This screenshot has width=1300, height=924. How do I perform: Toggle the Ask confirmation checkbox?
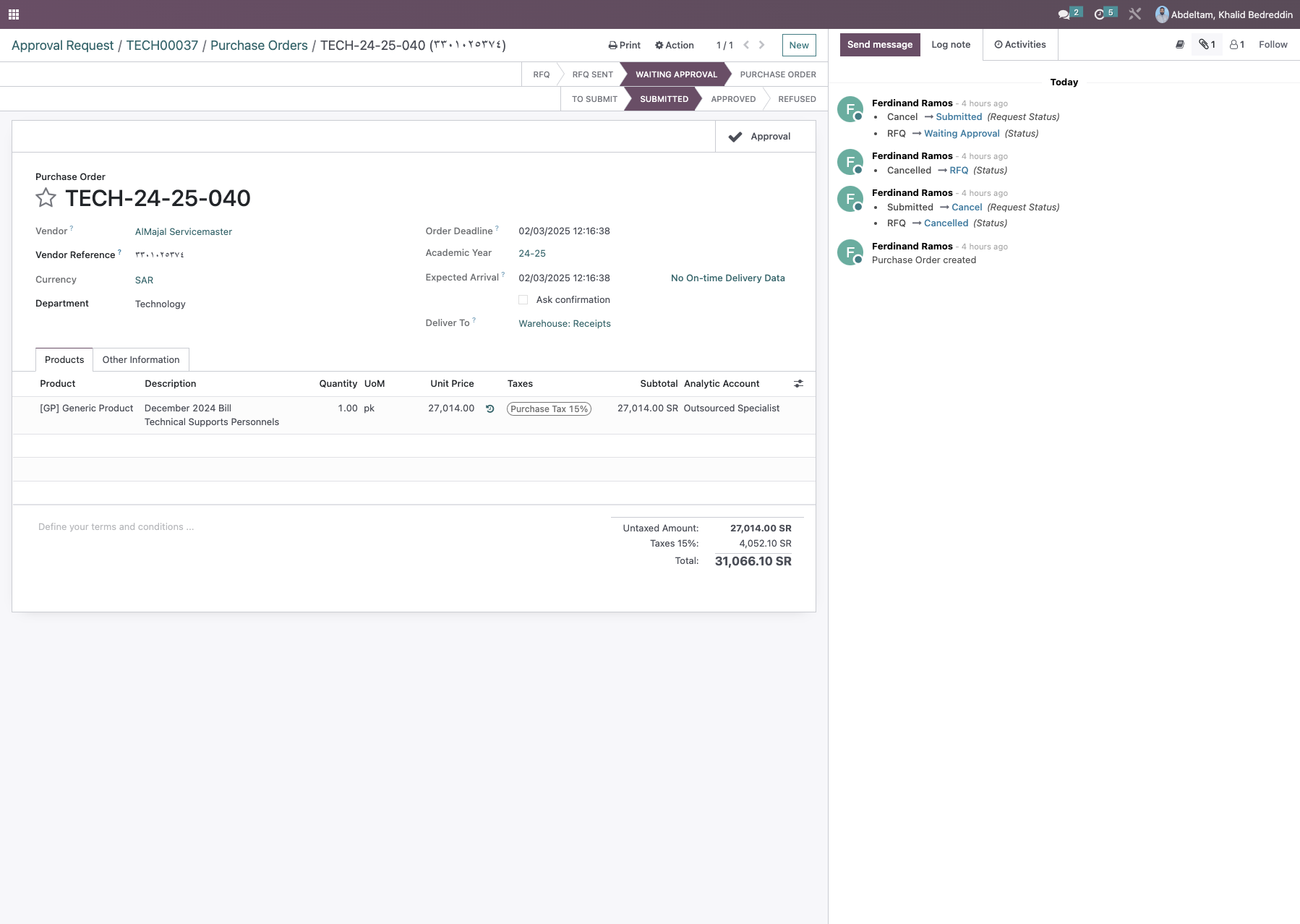(x=523, y=300)
